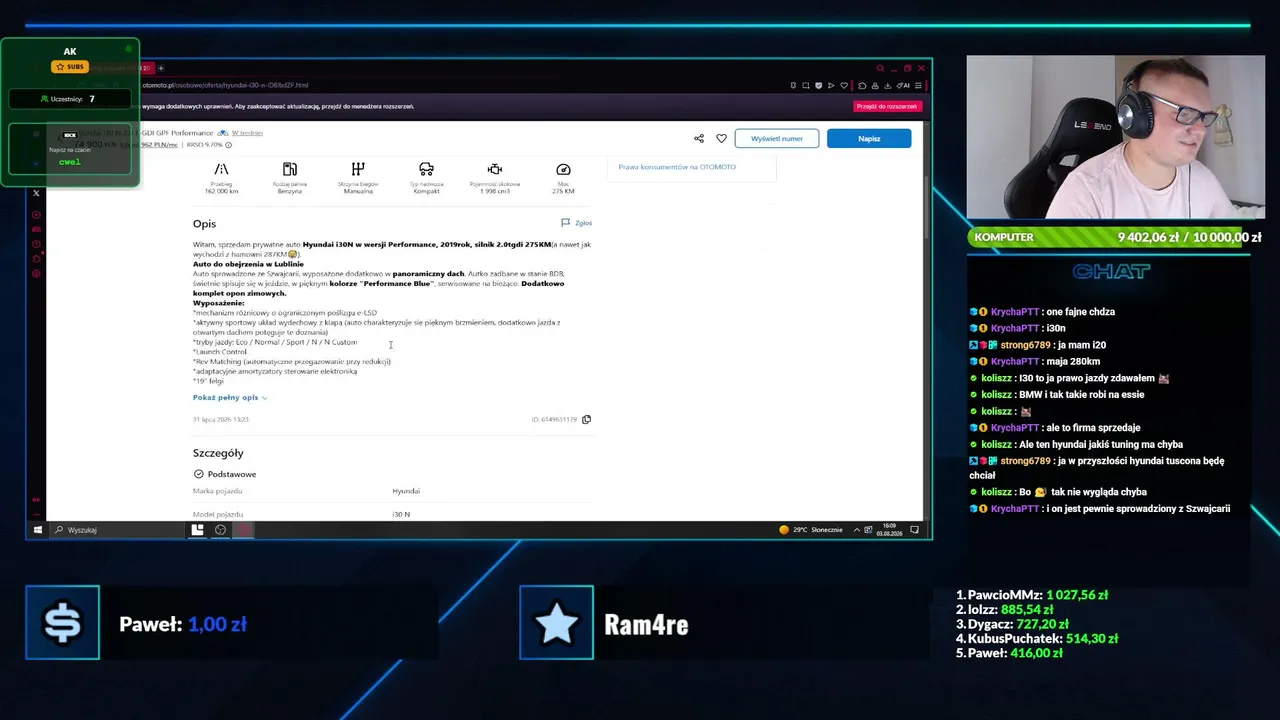Screen dimensions: 1280x720
Task: Open the browser AI assistant icon
Action: tap(904, 85)
